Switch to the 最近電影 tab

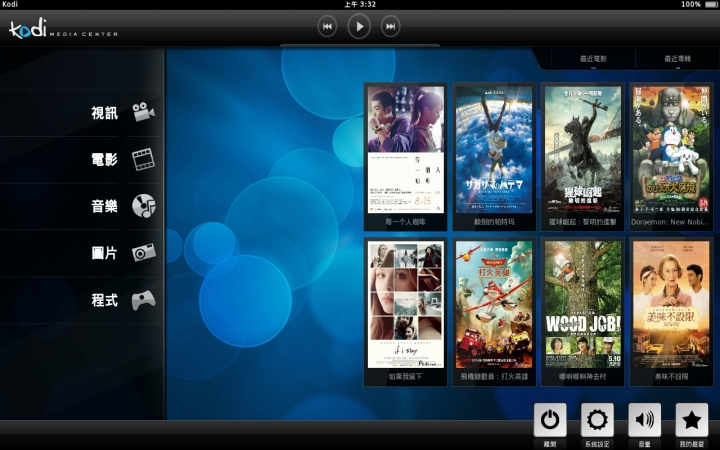coord(593,59)
